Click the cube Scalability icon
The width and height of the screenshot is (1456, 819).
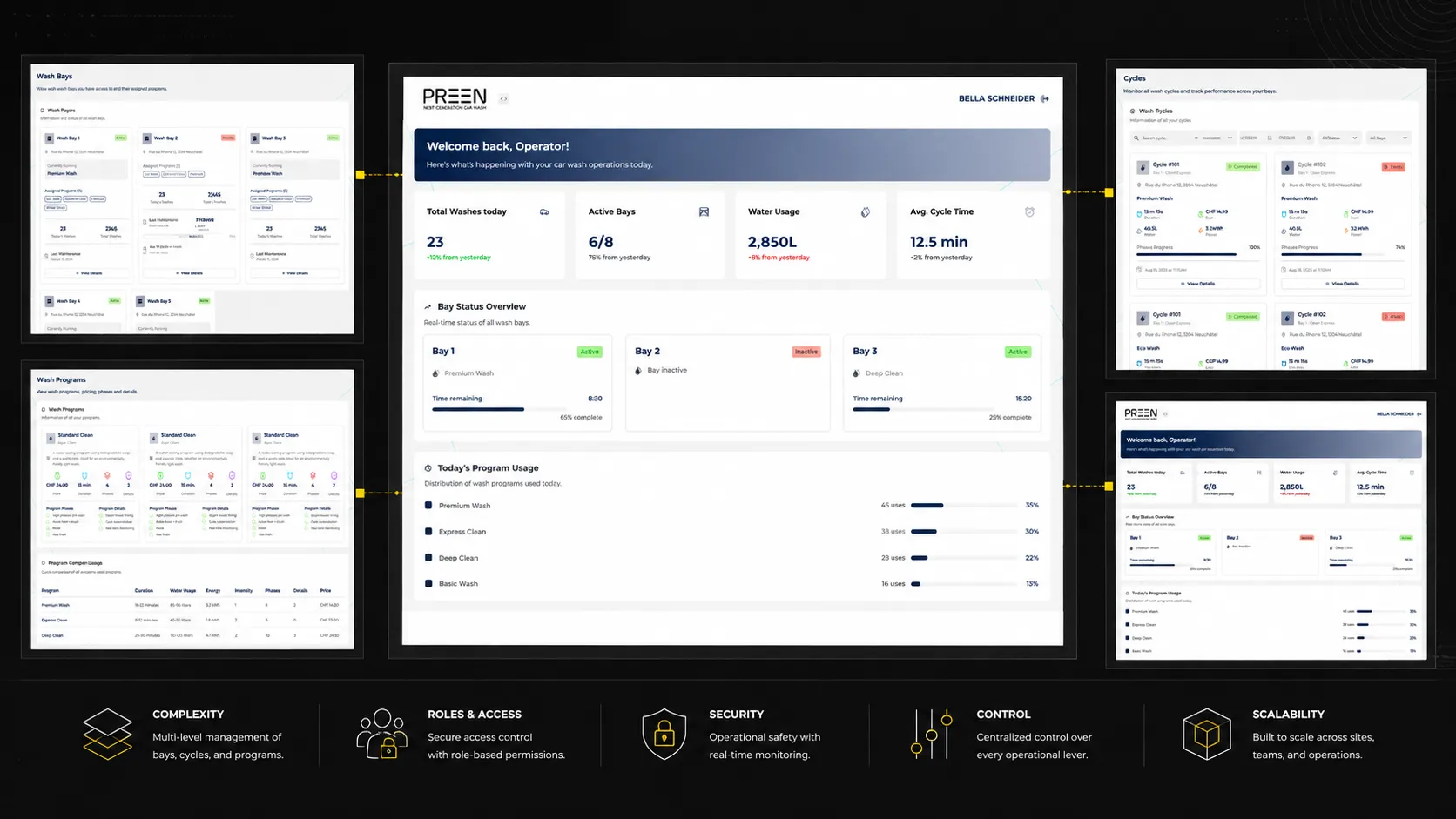click(1207, 734)
